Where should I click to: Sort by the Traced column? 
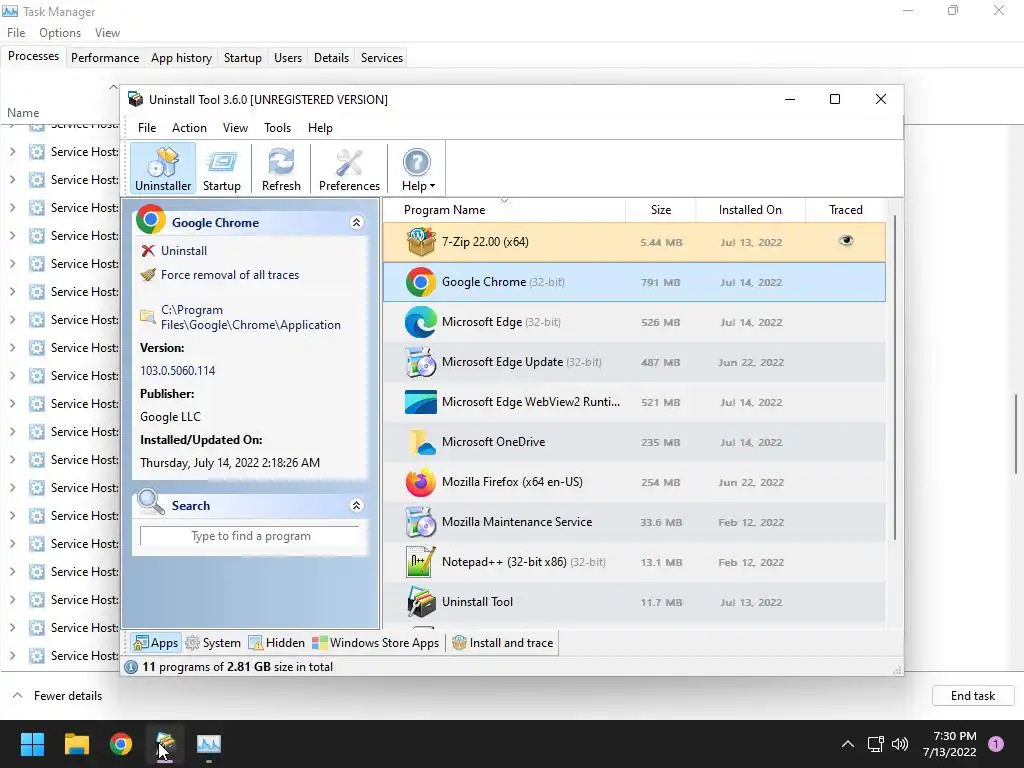click(846, 210)
